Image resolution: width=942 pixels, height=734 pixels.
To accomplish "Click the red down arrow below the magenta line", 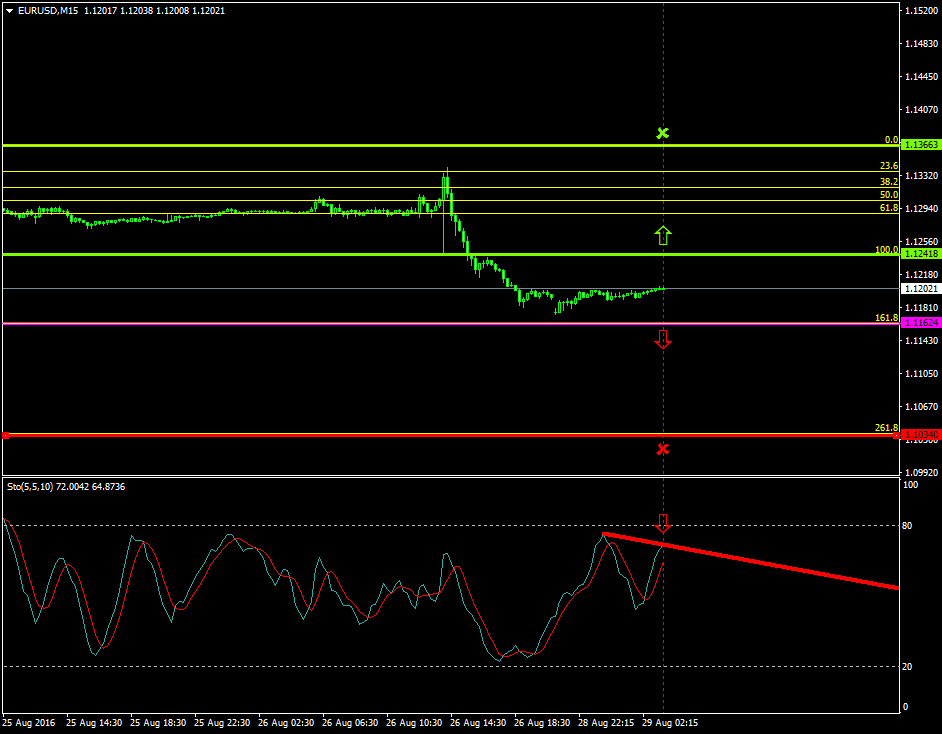I will point(663,339).
